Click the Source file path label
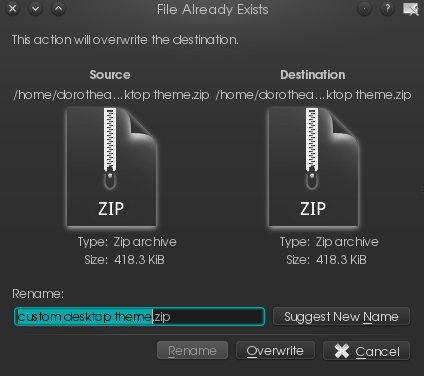The width and height of the screenshot is (424, 376). click(x=111, y=95)
